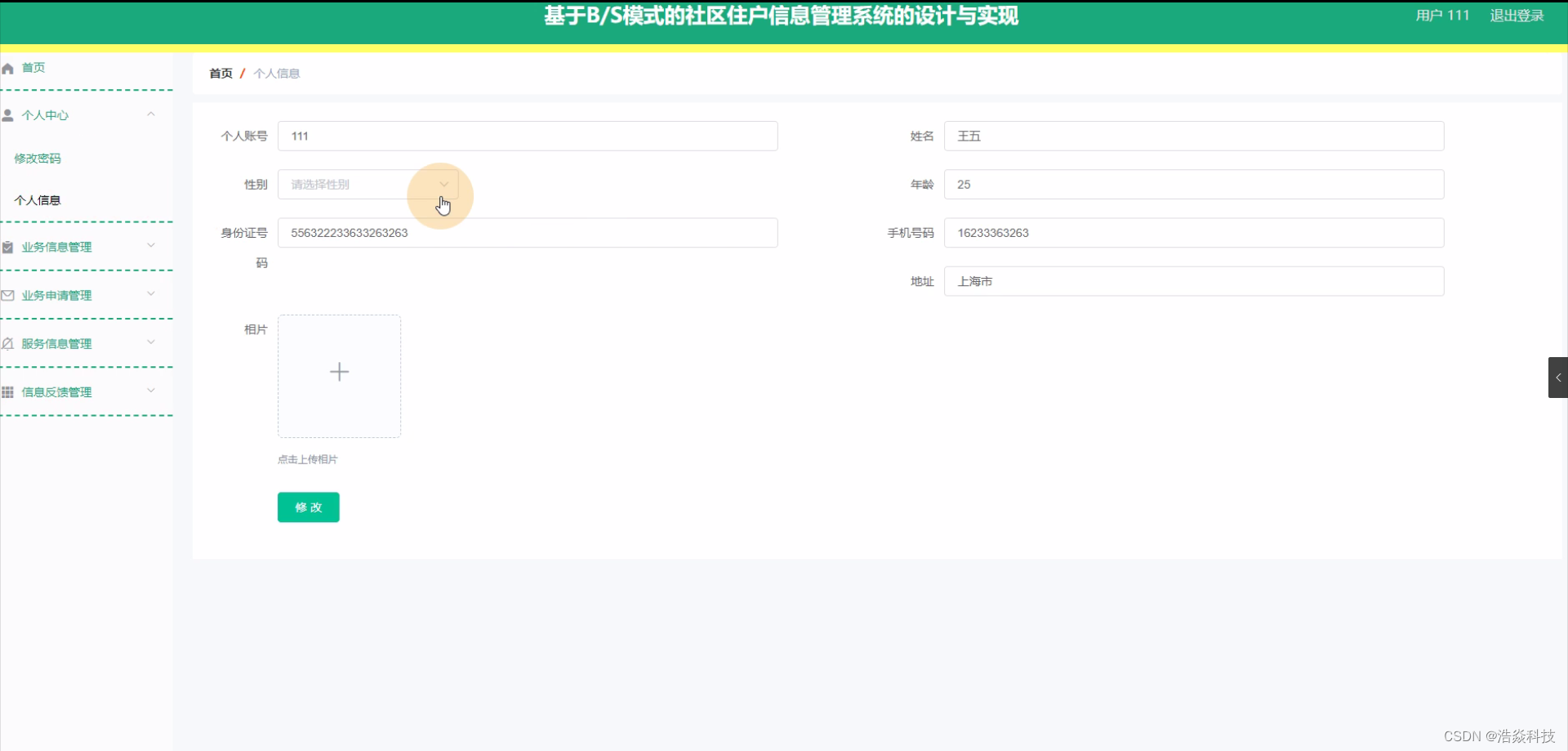
Task: Click the right-edge collapse arrow icon
Action: tap(1558, 377)
